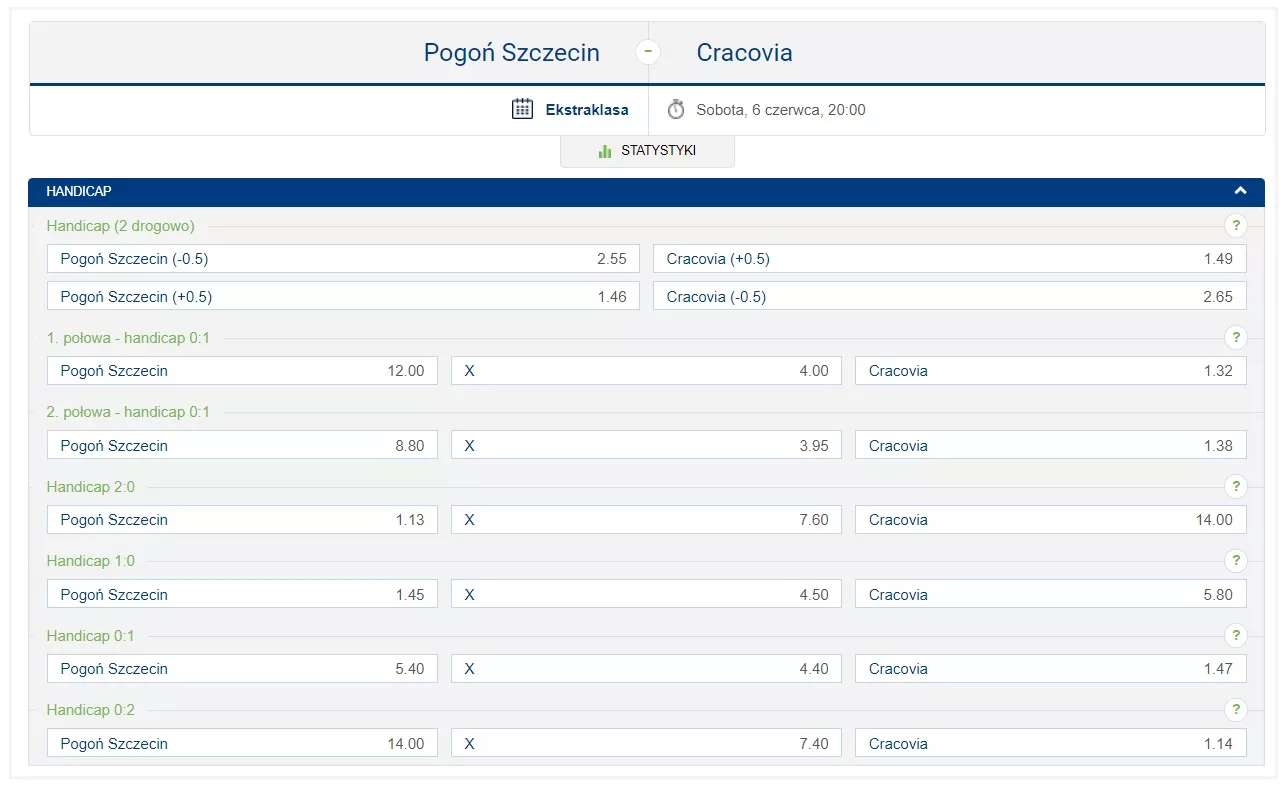
Task: Open help for Handicap (2 drogowo)
Action: coord(1235,225)
